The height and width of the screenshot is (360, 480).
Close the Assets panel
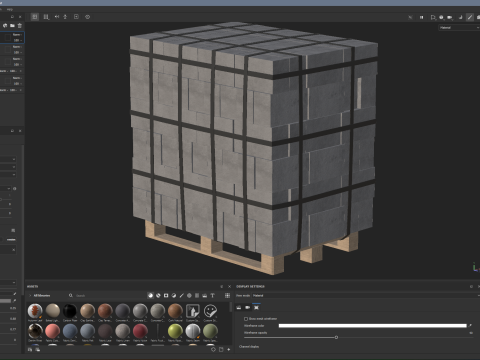click(x=229, y=286)
